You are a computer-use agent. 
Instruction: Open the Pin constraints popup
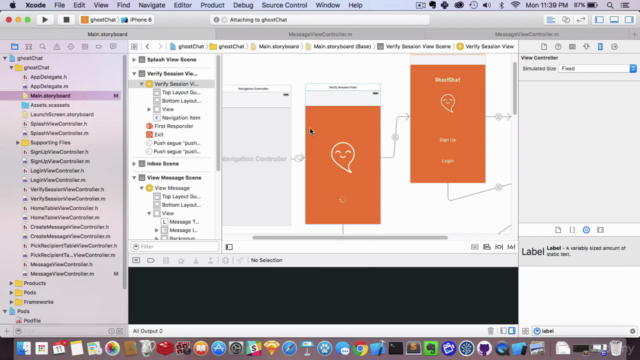pos(499,247)
